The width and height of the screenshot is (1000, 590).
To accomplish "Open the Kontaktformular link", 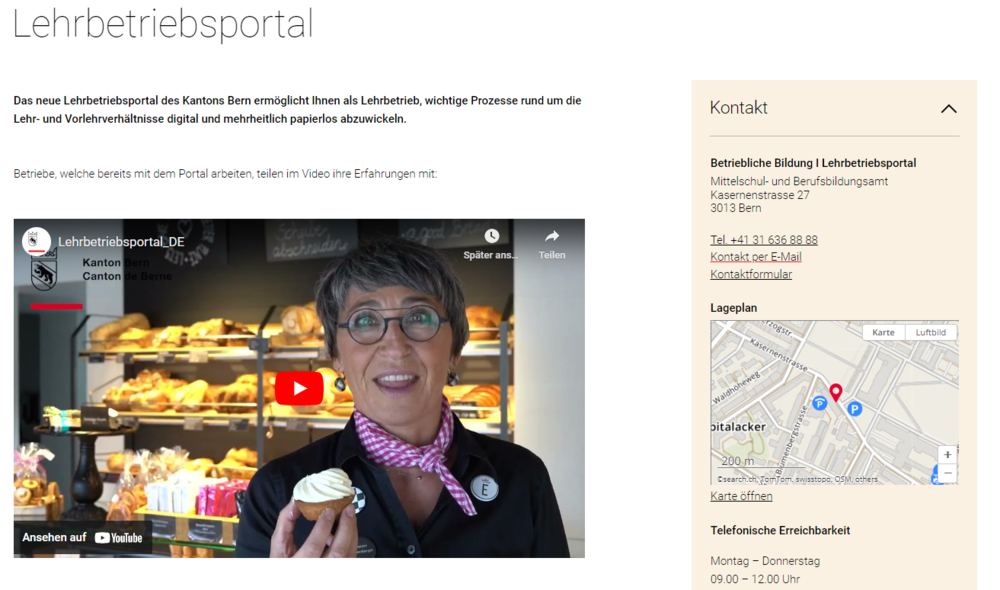I will (751, 274).
